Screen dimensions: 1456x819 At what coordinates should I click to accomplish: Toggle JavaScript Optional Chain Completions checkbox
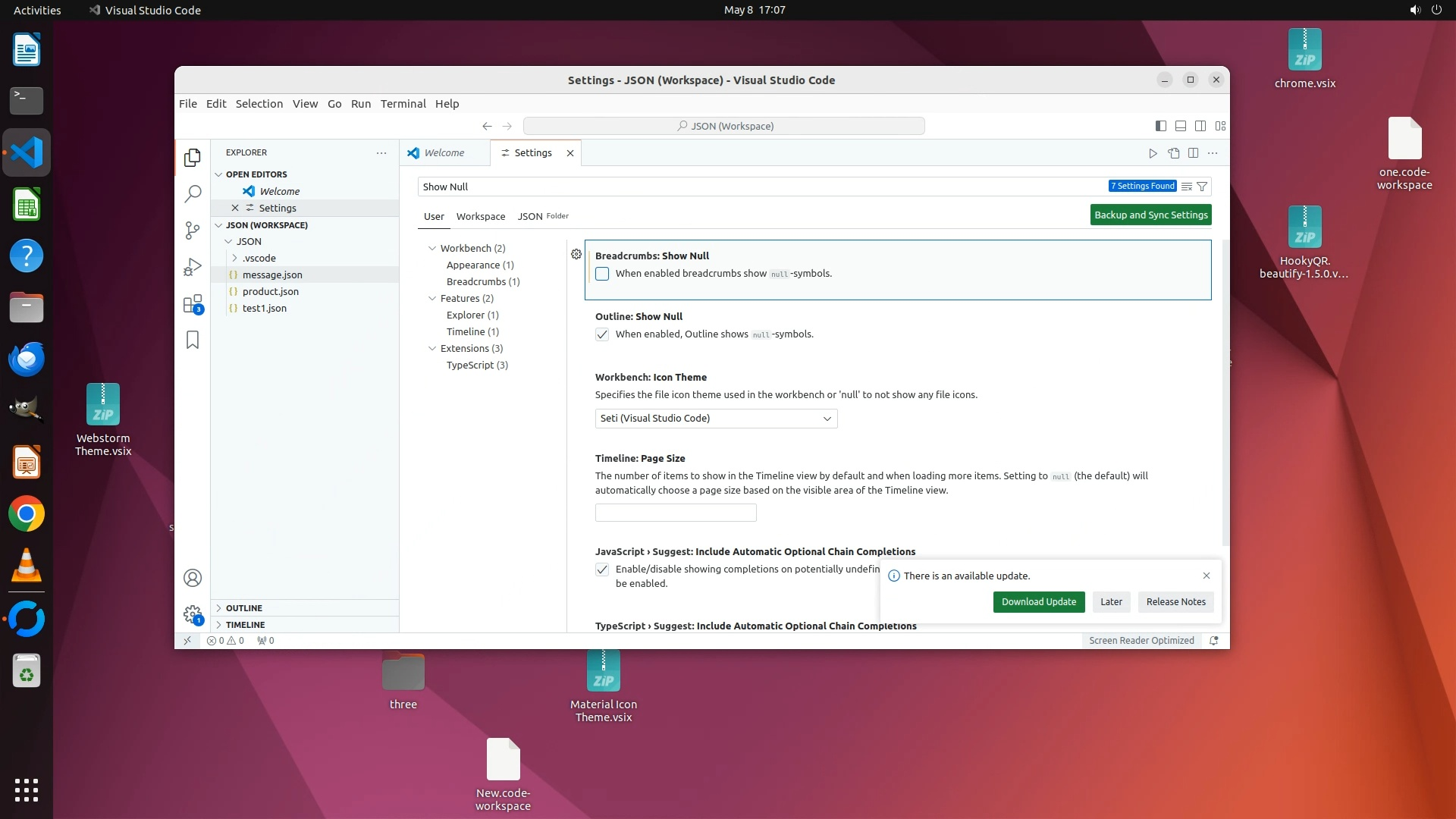coord(602,570)
